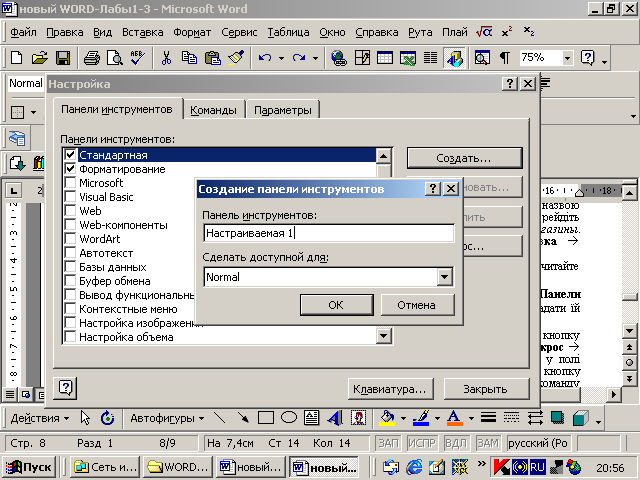Click the Columns icon

pyautogui.click(x=430, y=58)
